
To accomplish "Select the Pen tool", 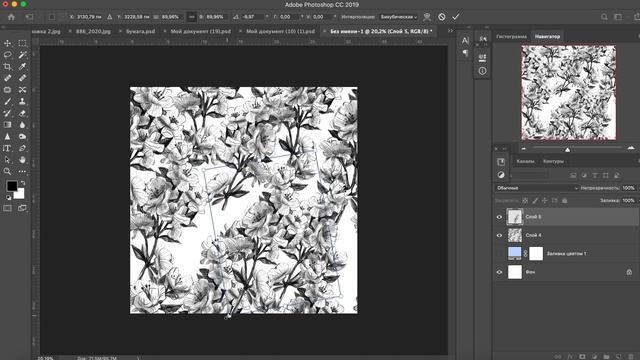I will point(22,148).
